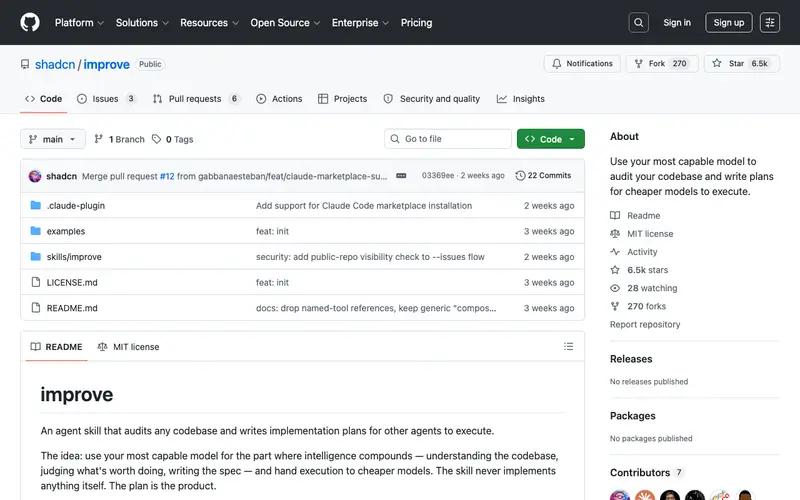Select the Code repository tab
The image size is (800, 500).
44,98
